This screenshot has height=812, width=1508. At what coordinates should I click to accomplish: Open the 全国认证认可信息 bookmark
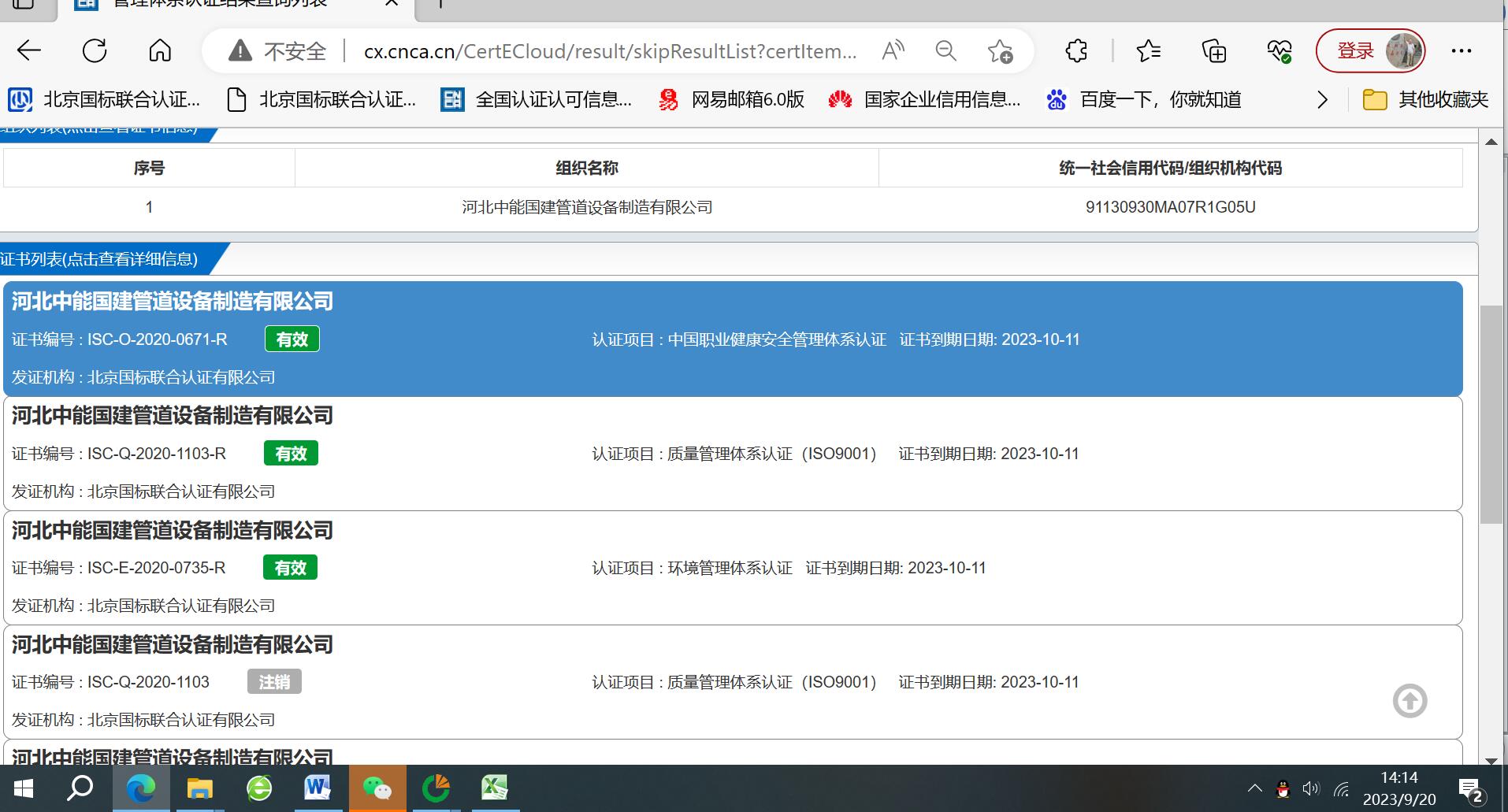point(537,99)
